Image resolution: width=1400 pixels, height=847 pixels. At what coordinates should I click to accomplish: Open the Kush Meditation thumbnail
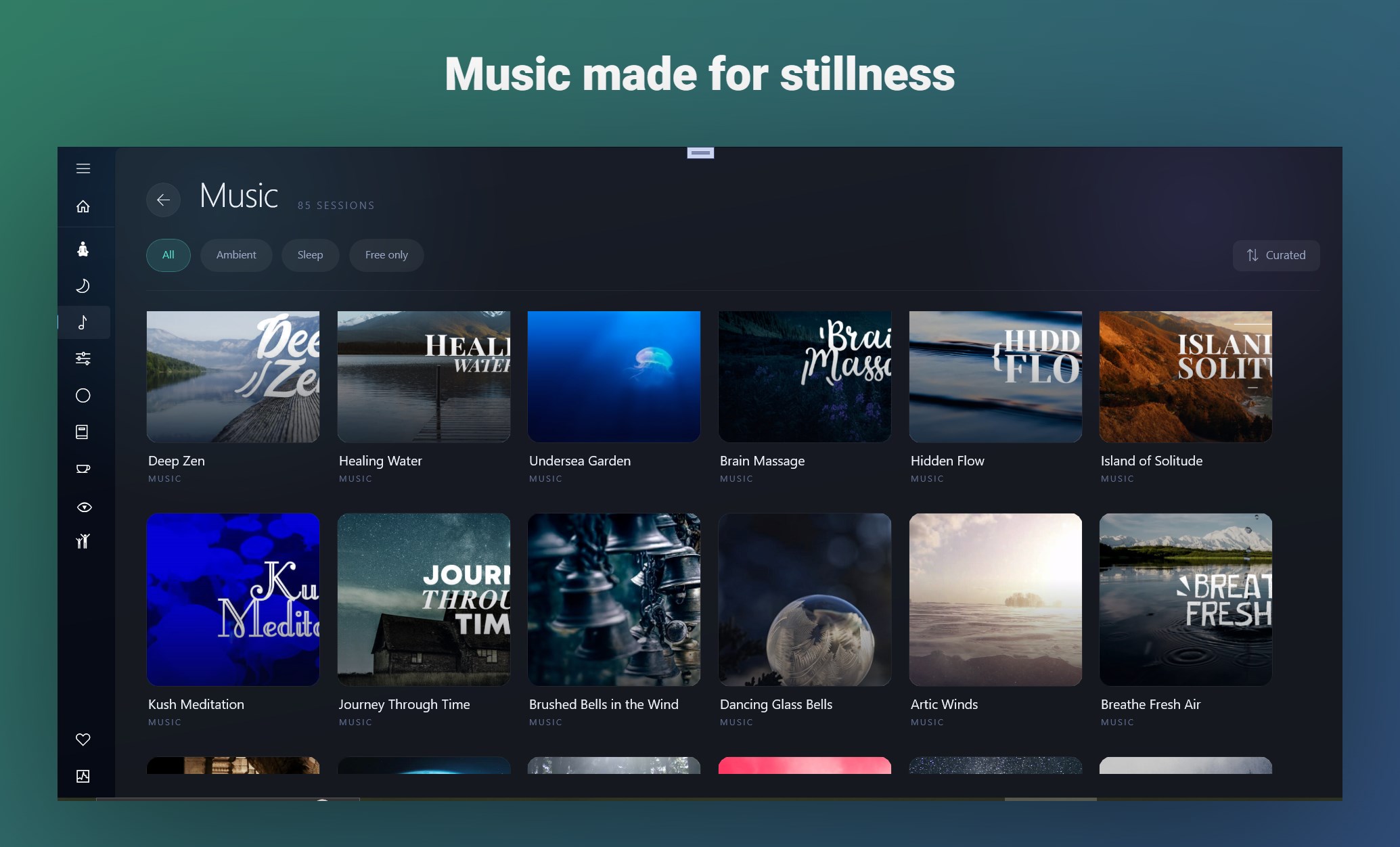coord(233,599)
